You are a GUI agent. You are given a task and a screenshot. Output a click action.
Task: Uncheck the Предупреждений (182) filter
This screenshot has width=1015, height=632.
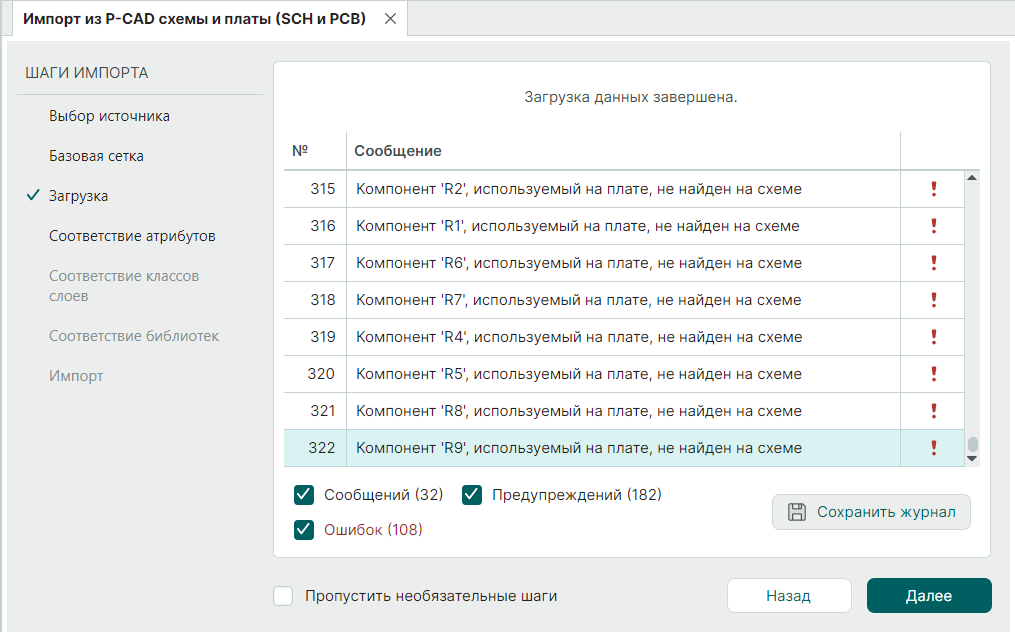click(x=472, y=495)
